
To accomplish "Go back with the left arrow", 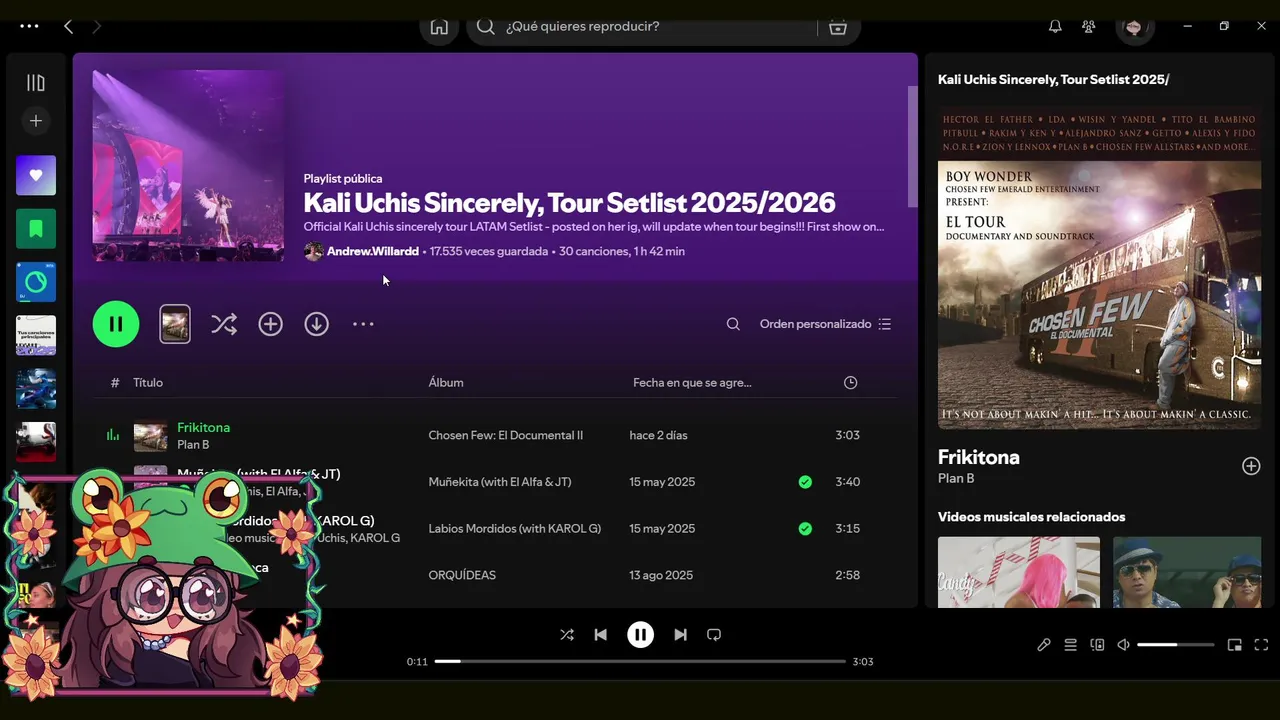I will pos(68,27).
